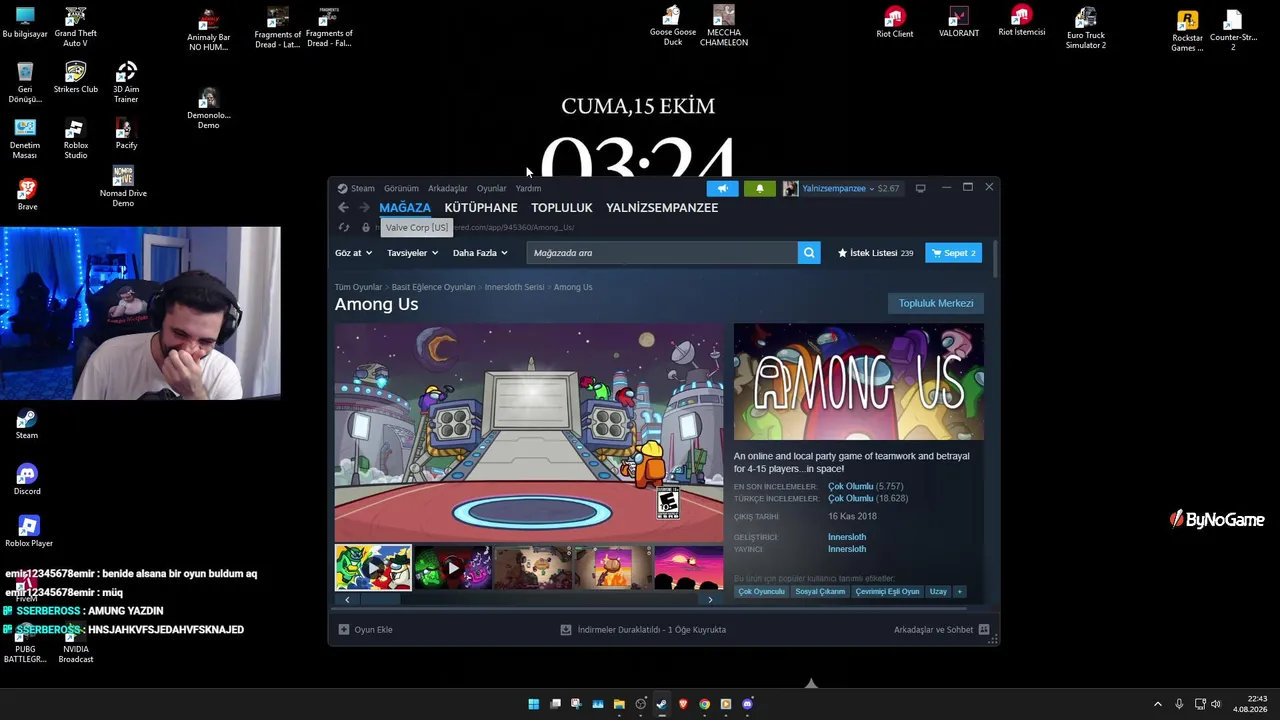
Task: Select the VALORANT desktop shortcut
Action: pyautogui.click(x=958, y=22)
